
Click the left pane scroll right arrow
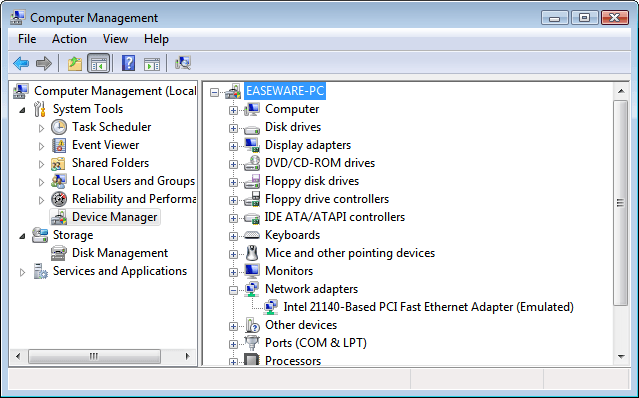[x=187, y=356]
